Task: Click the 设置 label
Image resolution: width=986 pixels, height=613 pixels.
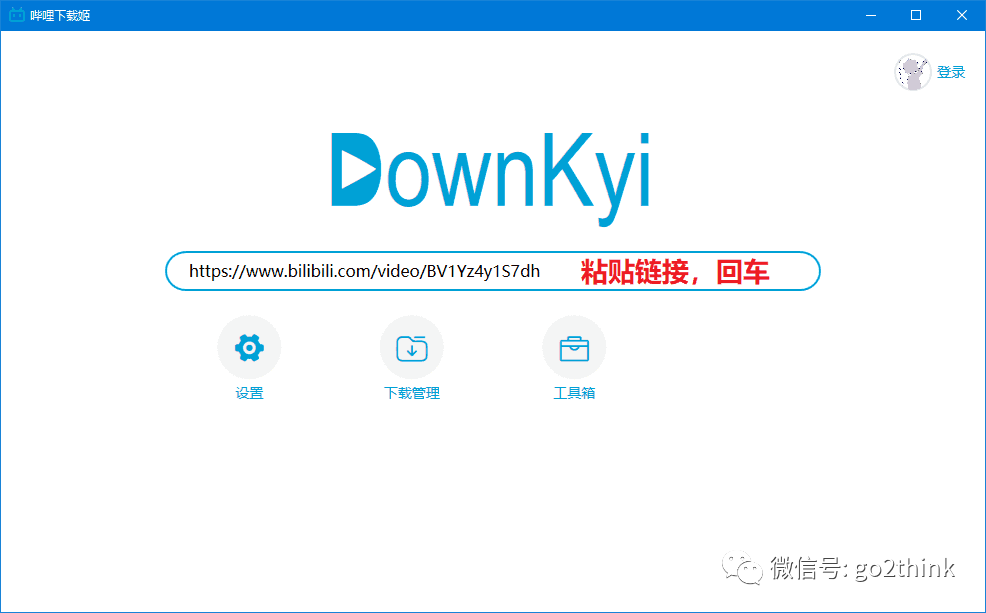Action: pyautogui.click(x=249, y=393)
